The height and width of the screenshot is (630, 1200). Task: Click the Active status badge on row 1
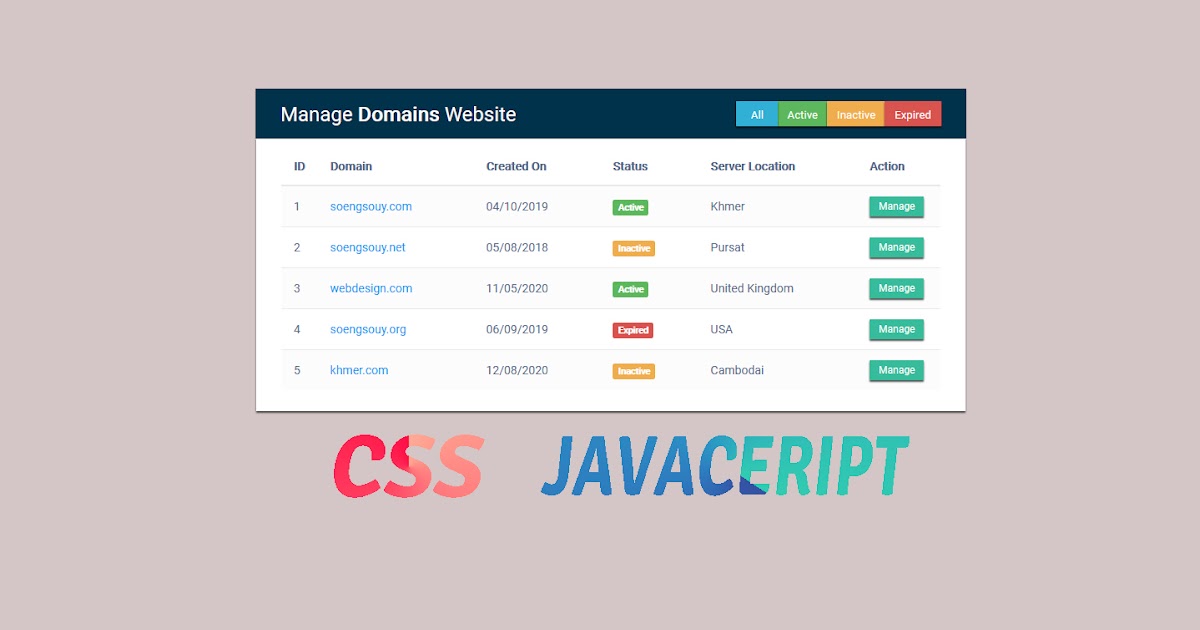(630, 208)
